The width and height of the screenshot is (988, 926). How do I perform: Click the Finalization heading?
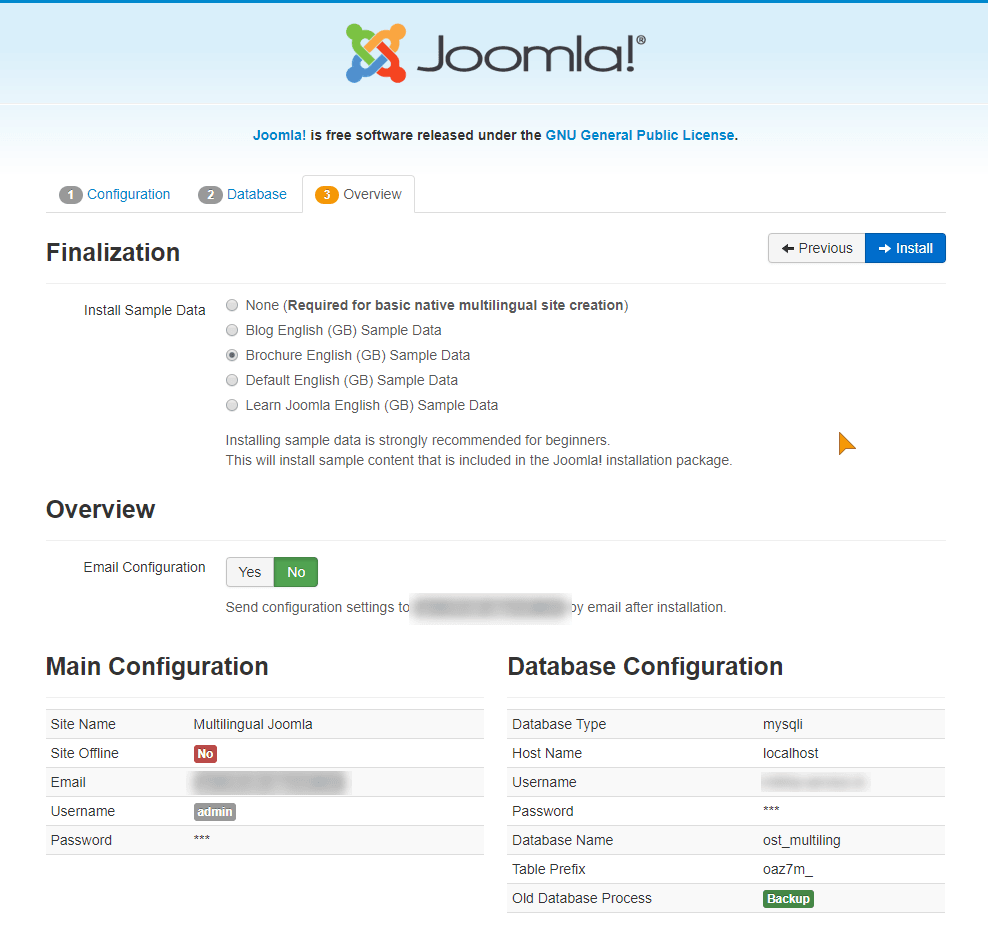pos(113,253)
